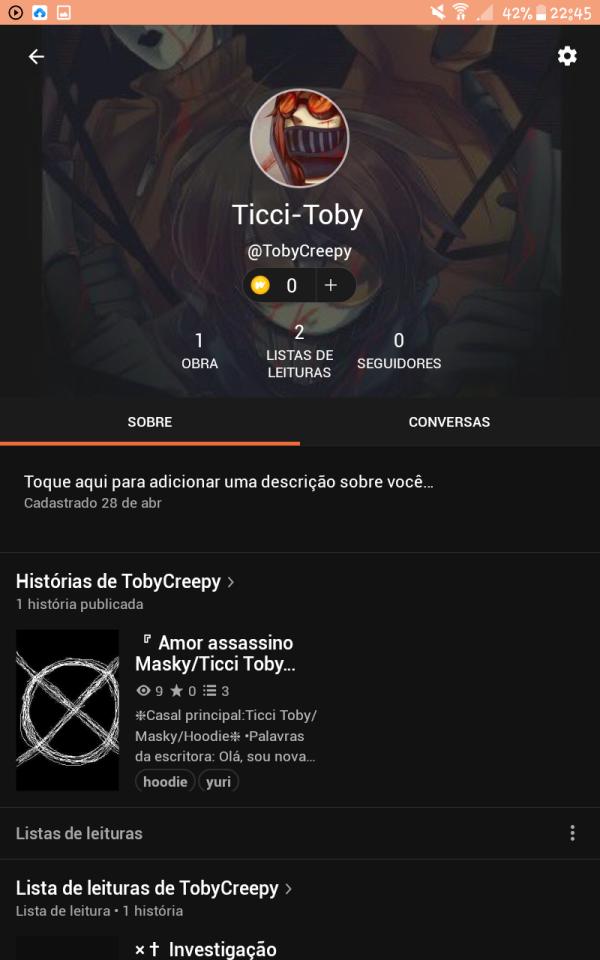
Task: Open the Amor assassino story cover
Action: 67,710
